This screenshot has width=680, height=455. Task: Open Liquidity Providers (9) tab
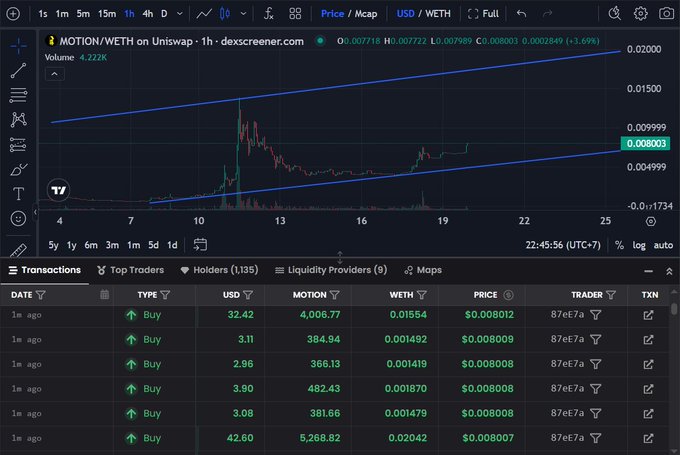(331, 270)
